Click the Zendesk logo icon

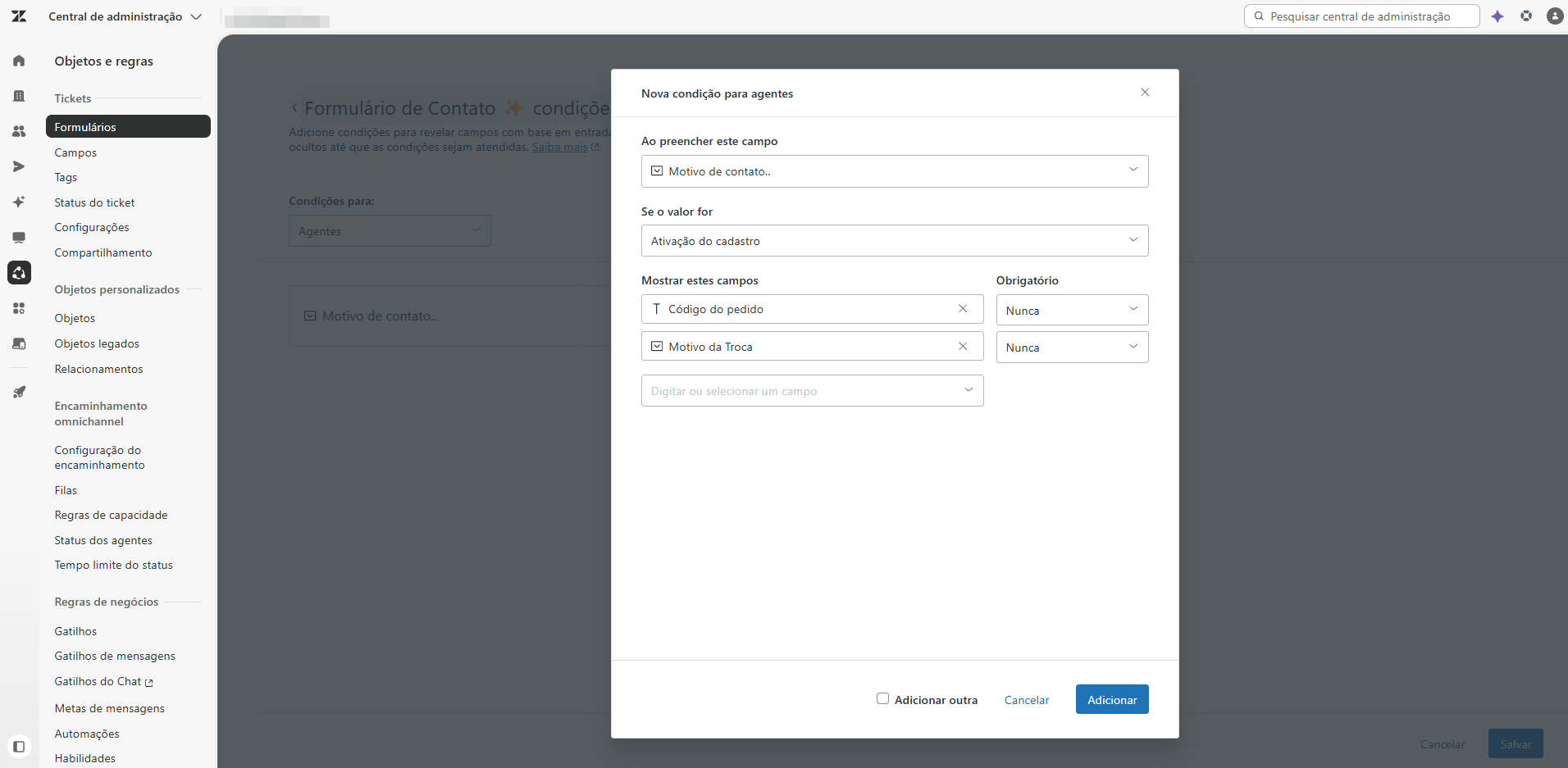19,16
